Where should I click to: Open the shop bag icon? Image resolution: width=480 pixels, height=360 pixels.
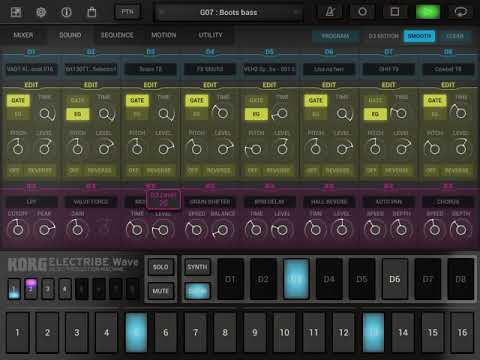[92, 12]
